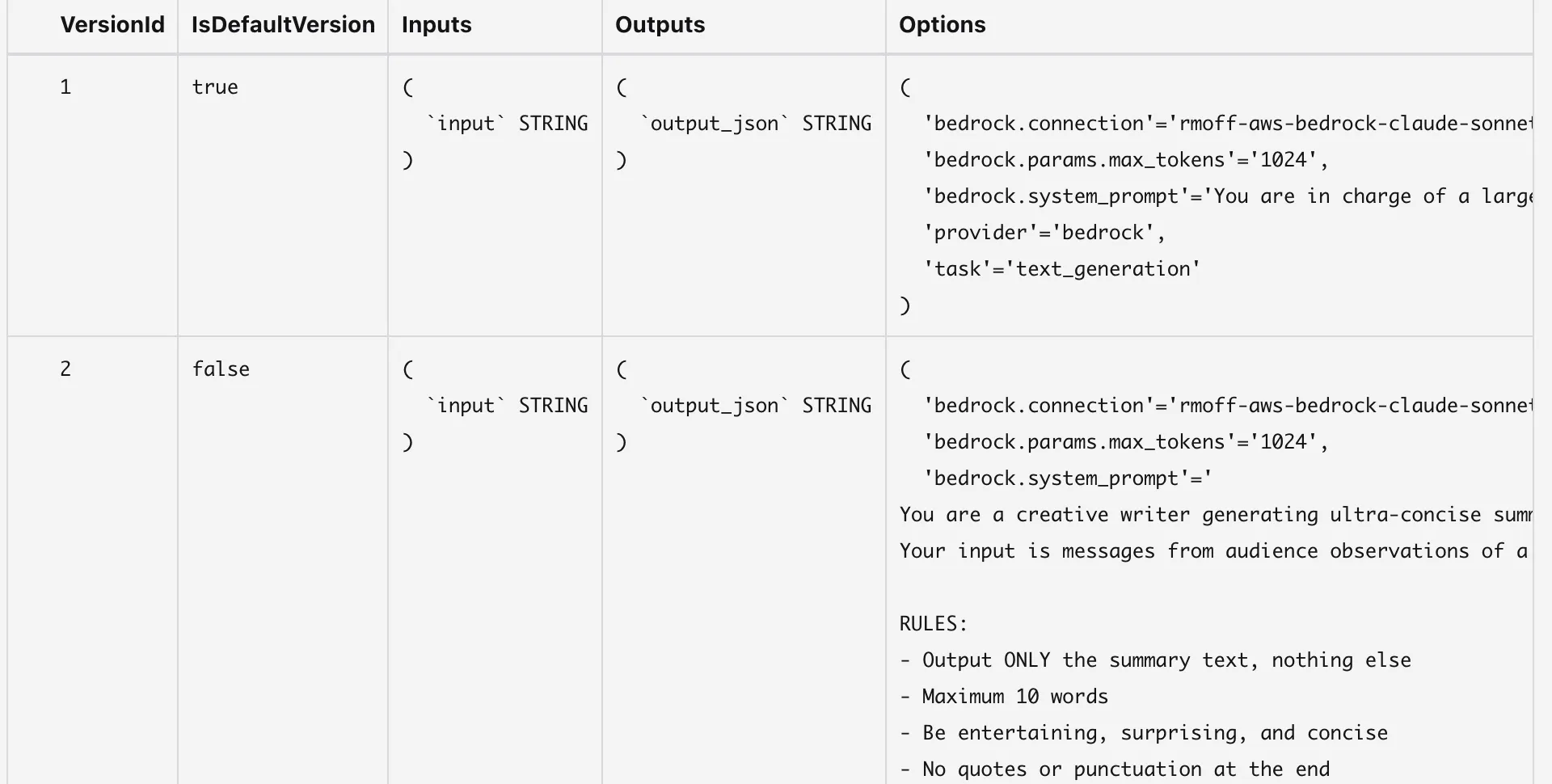Viewport: 1552px width, 784px height.
Task: Click the 'true' default version value
Action: click(215, 87)
